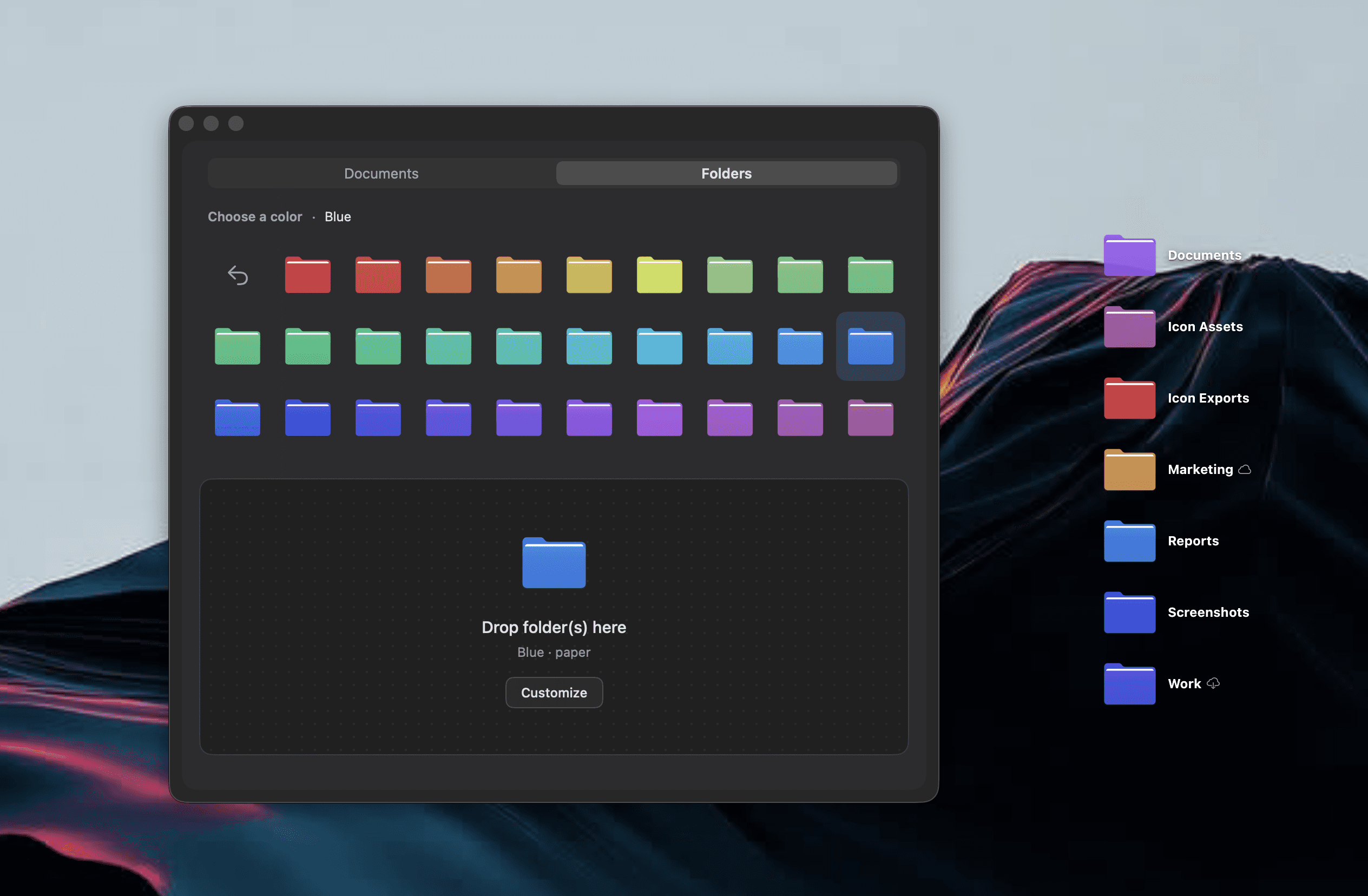Select the red Icon Exports folder
This screenshot has width=1368, height=896.
[x=1129, y=398]
